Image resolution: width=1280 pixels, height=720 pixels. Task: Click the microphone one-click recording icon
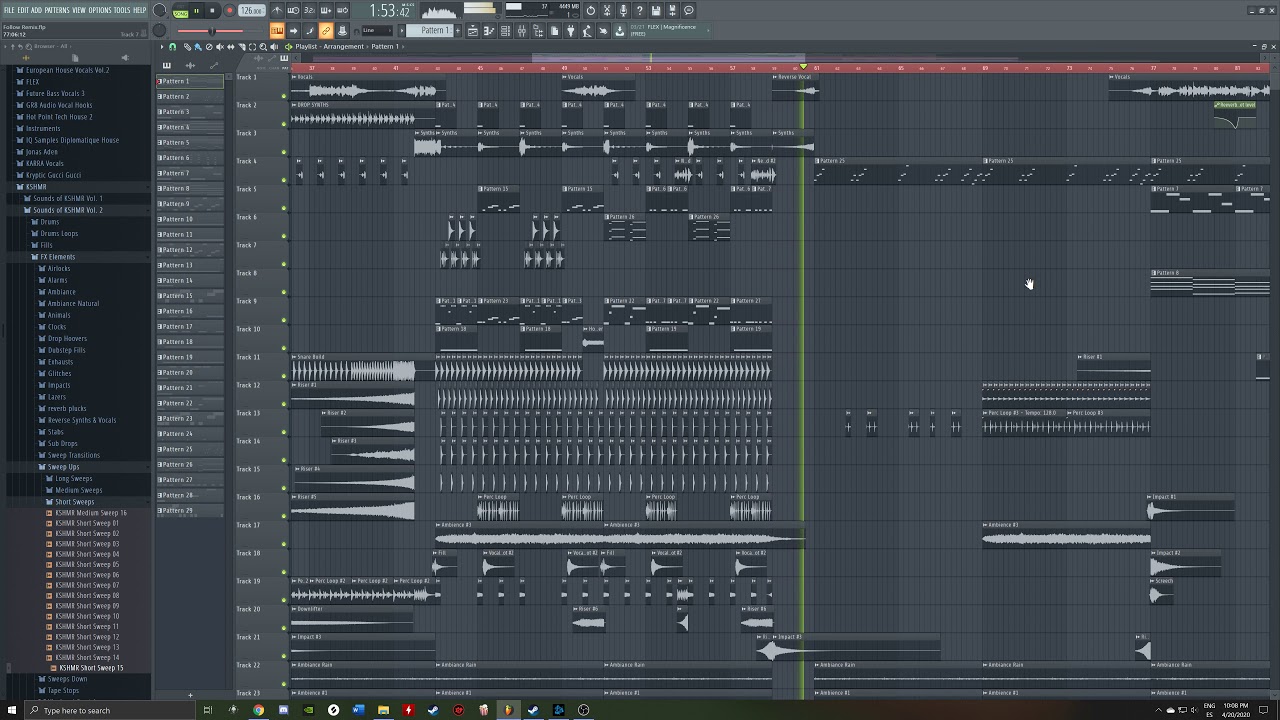623,10
